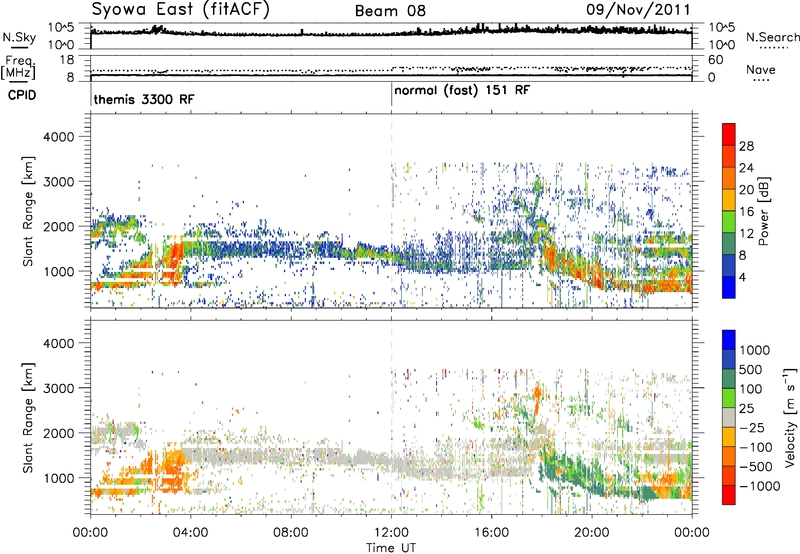Click the 'N.Search' legend label

(772, 37)
